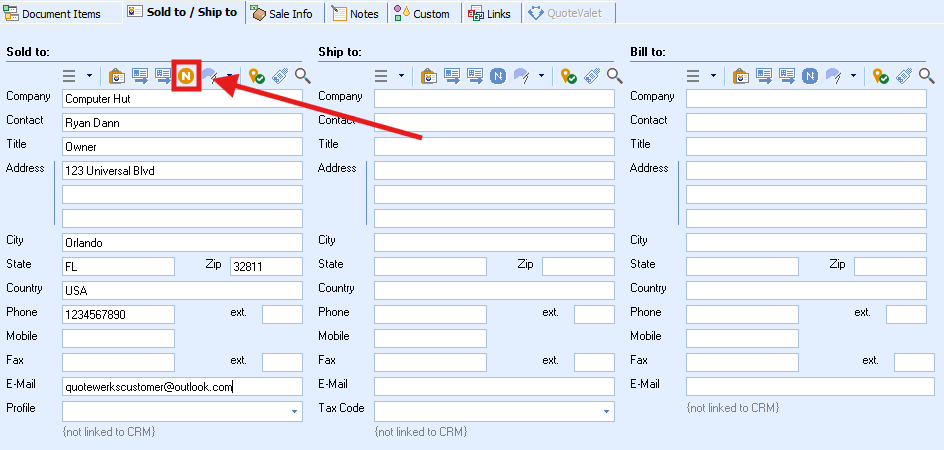Expand the speech bubble dropdown arrow in Bill to

pyautogui.click(x=855, y=76)
